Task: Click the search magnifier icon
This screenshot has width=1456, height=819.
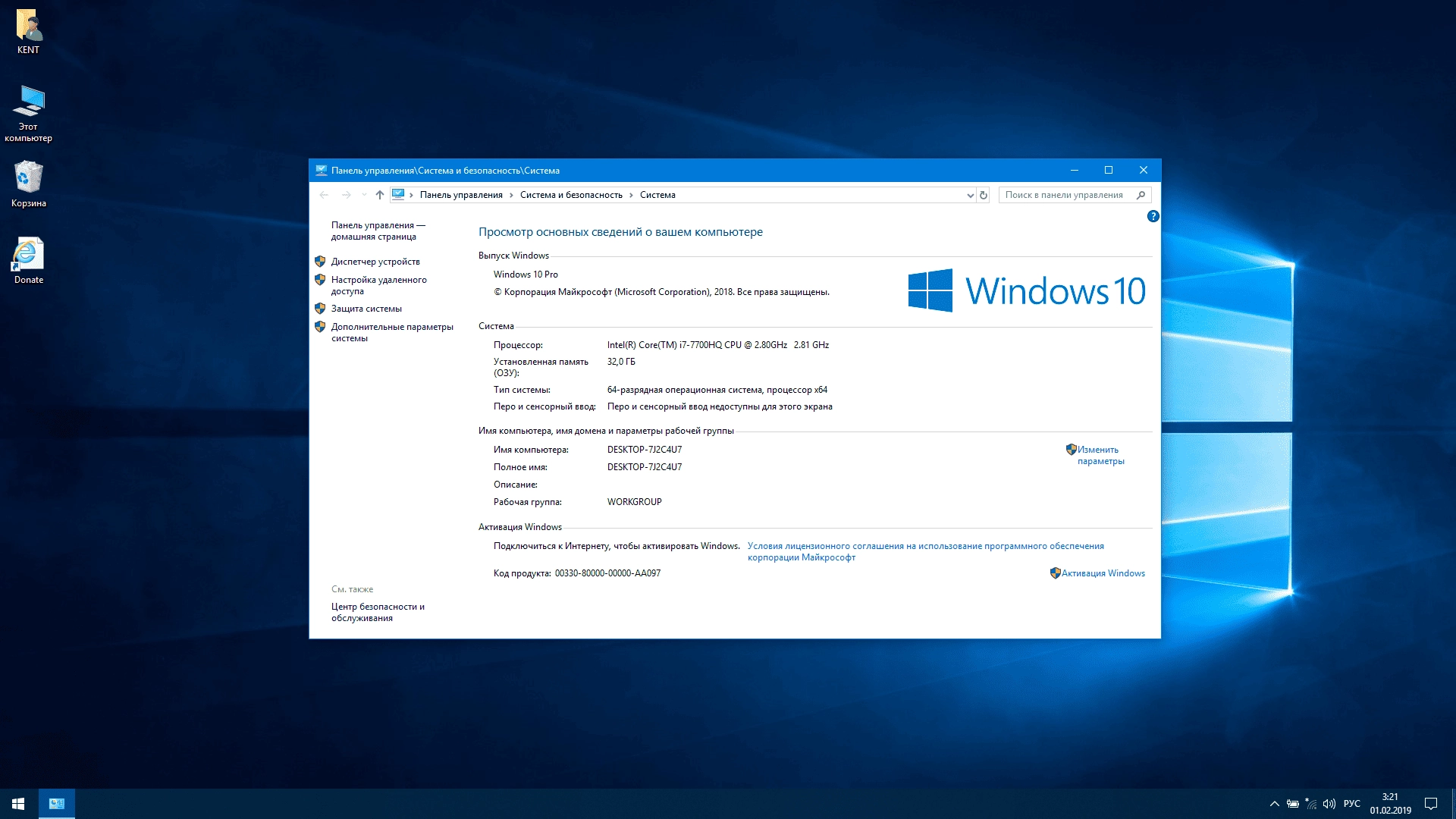Action: click(1141, 195)
